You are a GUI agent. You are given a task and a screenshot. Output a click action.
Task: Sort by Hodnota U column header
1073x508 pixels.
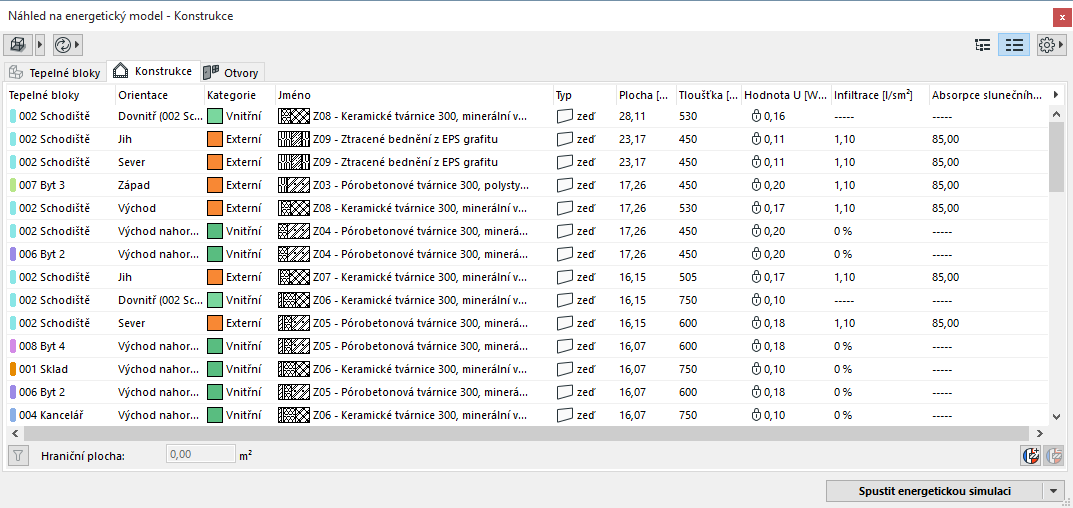786,95
